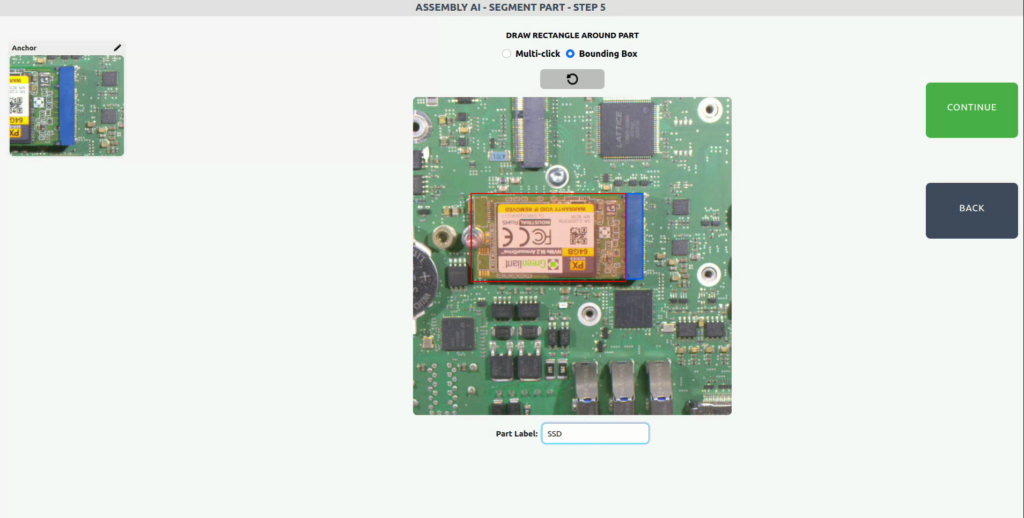Click the QR code on the SSD label
This screenshot has height=518, width=1024.
tap(579, 236)
